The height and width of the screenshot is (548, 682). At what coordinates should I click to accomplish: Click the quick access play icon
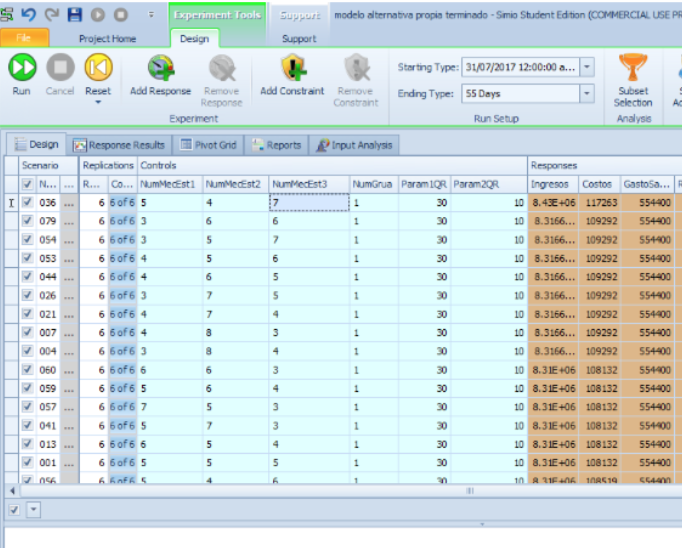click(x=98, y=15)
